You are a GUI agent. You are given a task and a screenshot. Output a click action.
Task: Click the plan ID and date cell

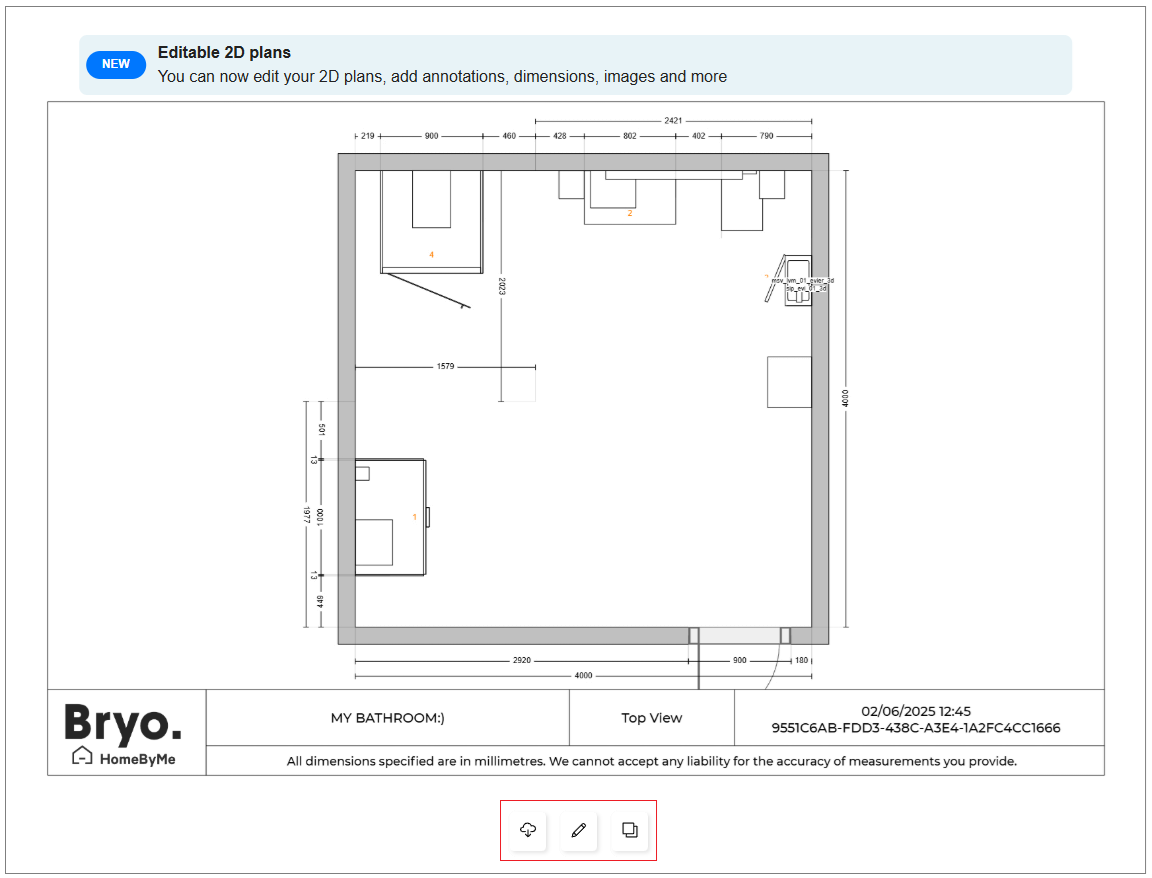coord(916,719)
